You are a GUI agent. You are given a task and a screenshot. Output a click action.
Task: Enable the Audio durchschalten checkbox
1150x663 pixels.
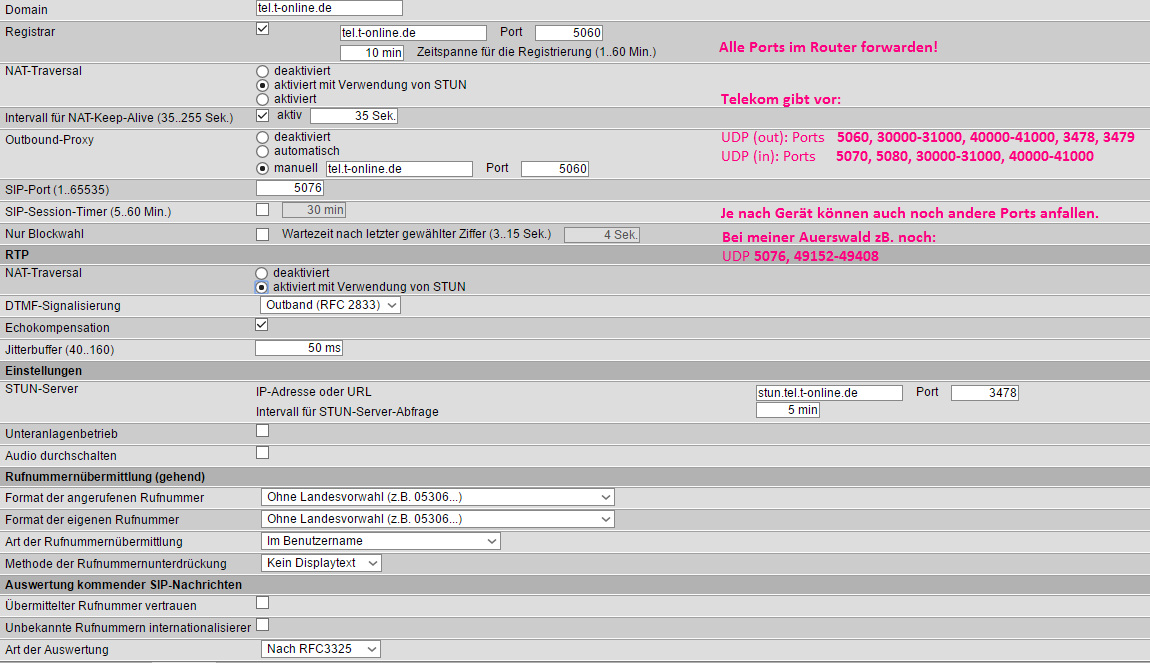pyautogui.click(x=263, y=453)
